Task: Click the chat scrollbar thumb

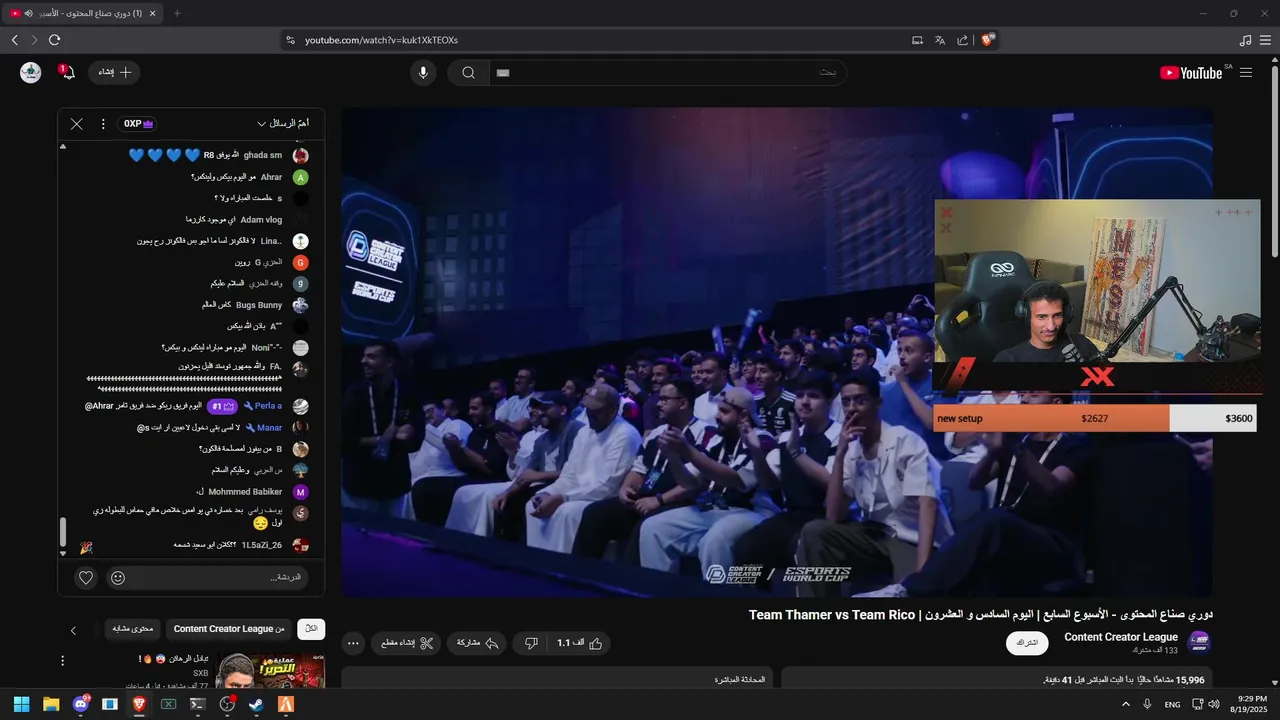Action: click(x=63, y=532)
